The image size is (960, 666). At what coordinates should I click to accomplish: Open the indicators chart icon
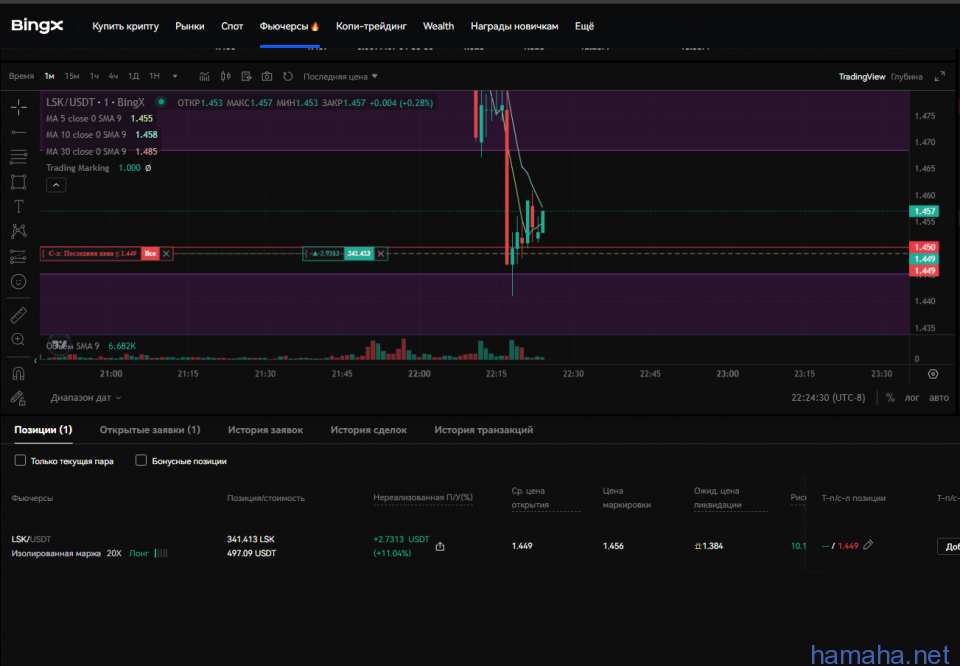click(x=204, y=77)
